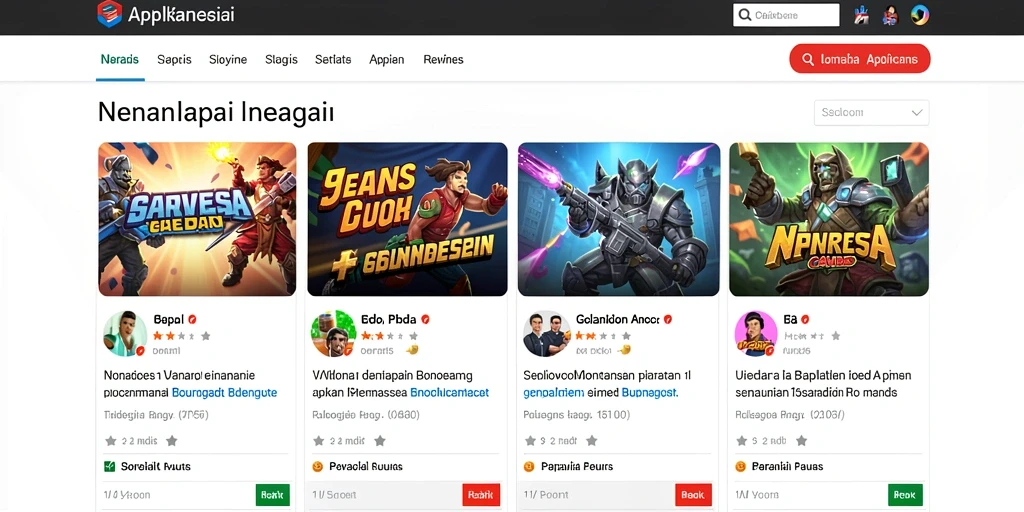Click the green check icon beside Sorelalt Avuts

click(x=110, y=466)
